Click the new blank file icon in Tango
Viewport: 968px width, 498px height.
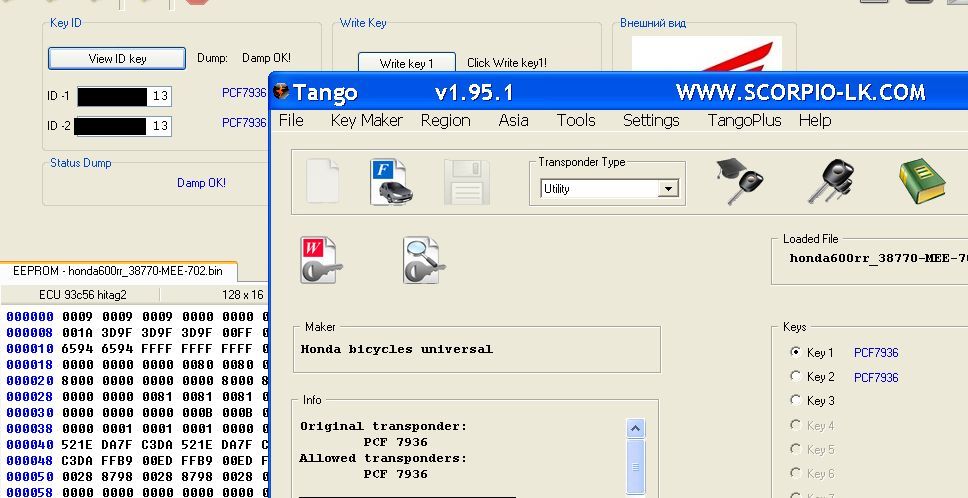(x=323, y=181)
